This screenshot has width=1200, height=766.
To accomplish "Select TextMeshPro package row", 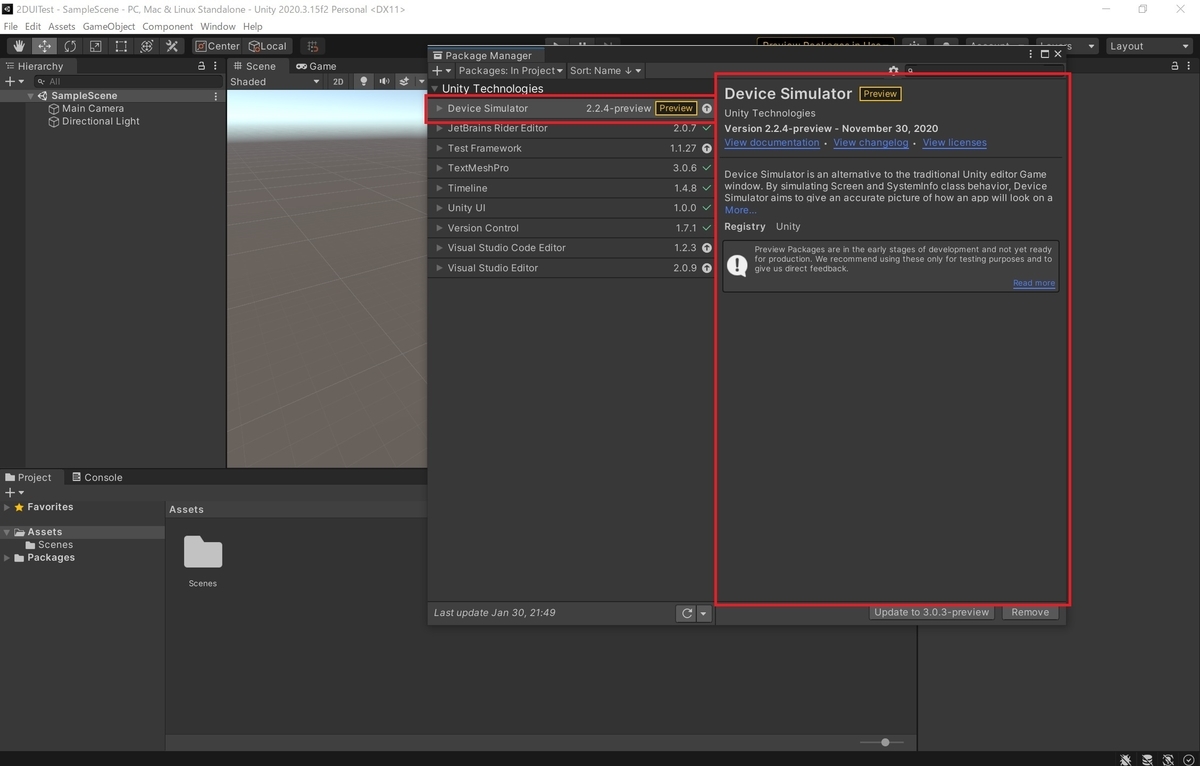I will coord(571,168).
